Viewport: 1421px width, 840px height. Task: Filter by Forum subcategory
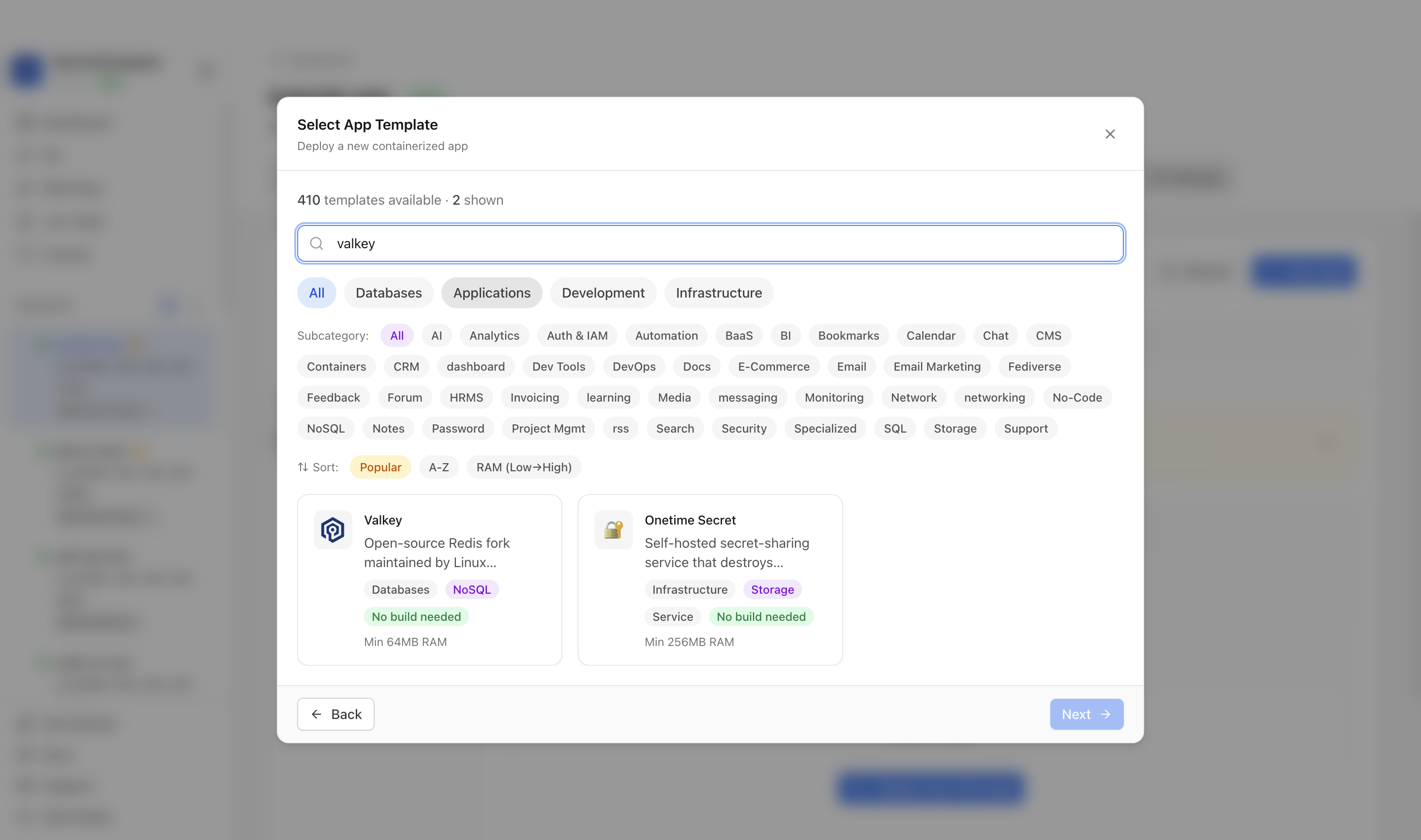[x=404, y=397]
